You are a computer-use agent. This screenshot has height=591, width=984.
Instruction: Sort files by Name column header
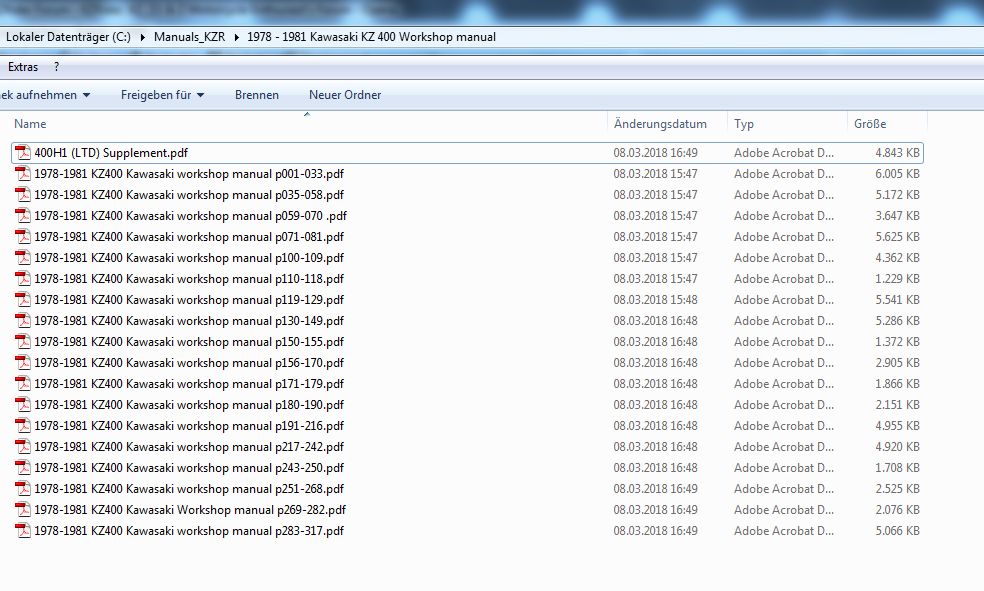click(30, 124)
